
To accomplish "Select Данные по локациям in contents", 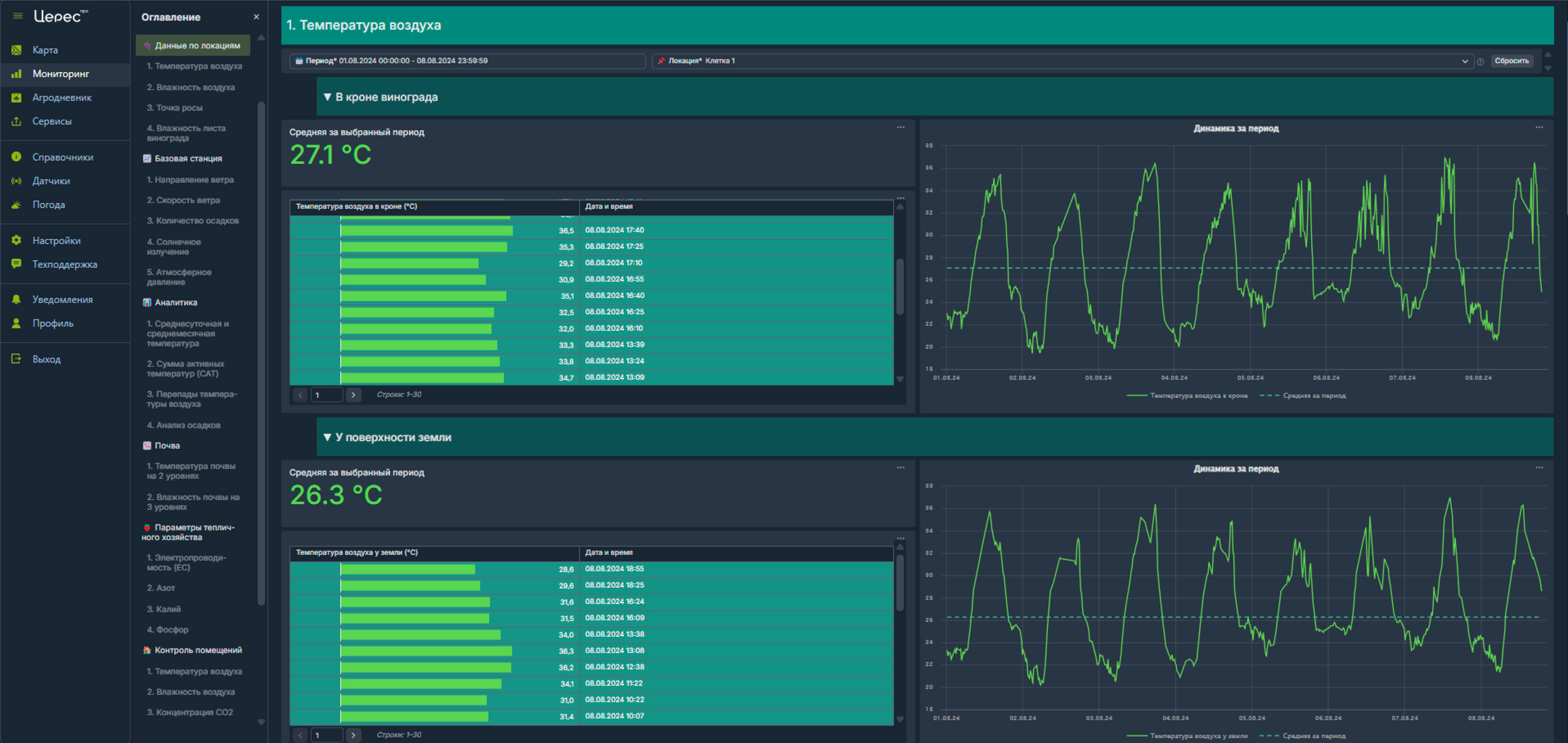I will coord(193,45).
